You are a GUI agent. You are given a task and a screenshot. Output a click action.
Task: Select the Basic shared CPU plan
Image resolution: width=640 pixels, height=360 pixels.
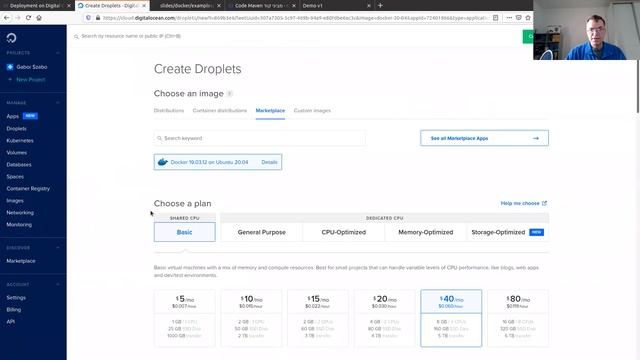184,232
